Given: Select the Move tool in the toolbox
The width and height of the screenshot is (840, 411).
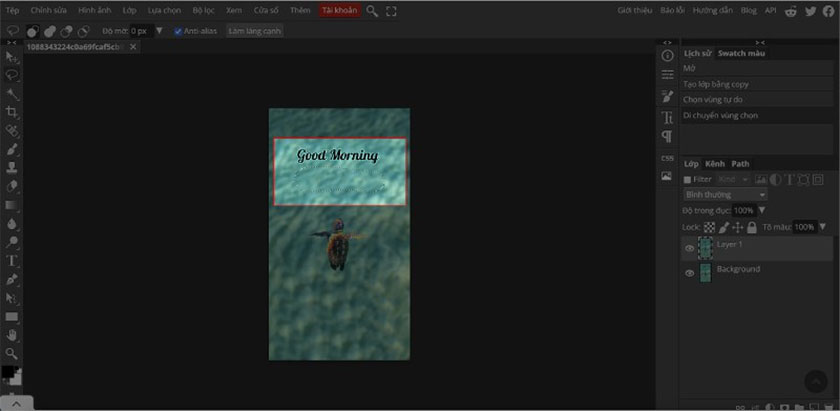Looking at the screenshot, I should pyautogui.click(x=11, y=56).
